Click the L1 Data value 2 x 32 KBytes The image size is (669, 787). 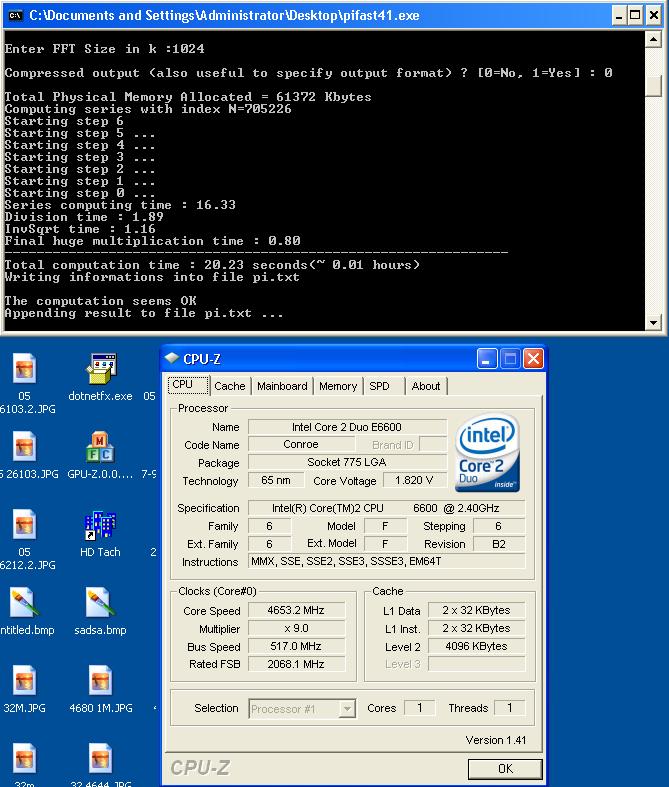click(476, 610)
